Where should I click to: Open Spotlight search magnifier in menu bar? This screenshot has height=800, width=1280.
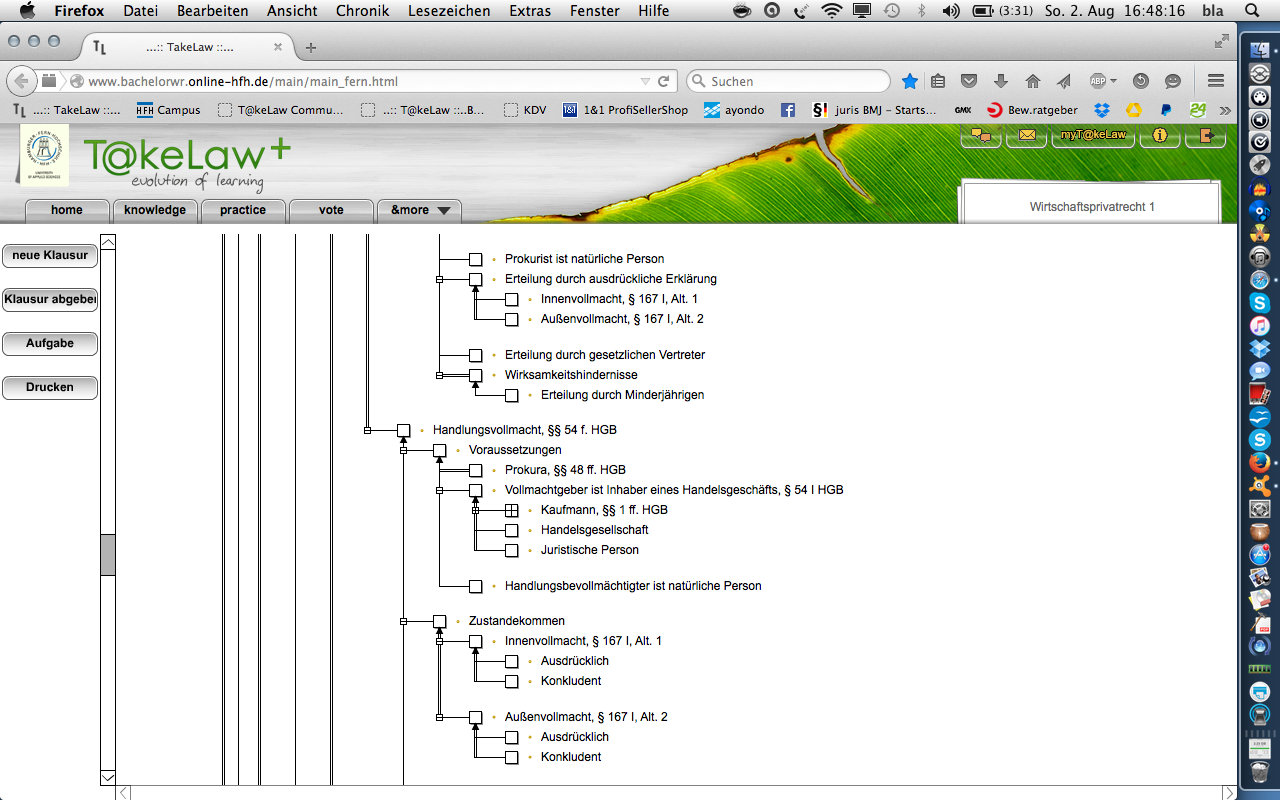click(x=1252, y=11)
